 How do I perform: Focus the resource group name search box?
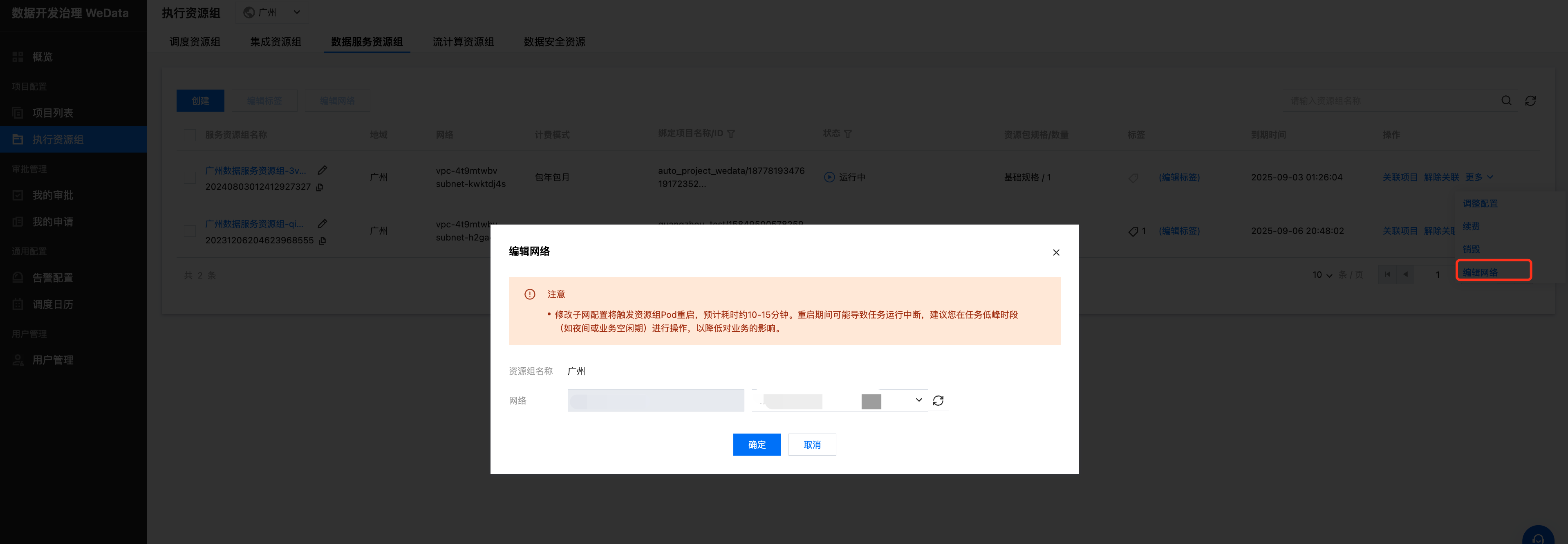coord(1391,101)
